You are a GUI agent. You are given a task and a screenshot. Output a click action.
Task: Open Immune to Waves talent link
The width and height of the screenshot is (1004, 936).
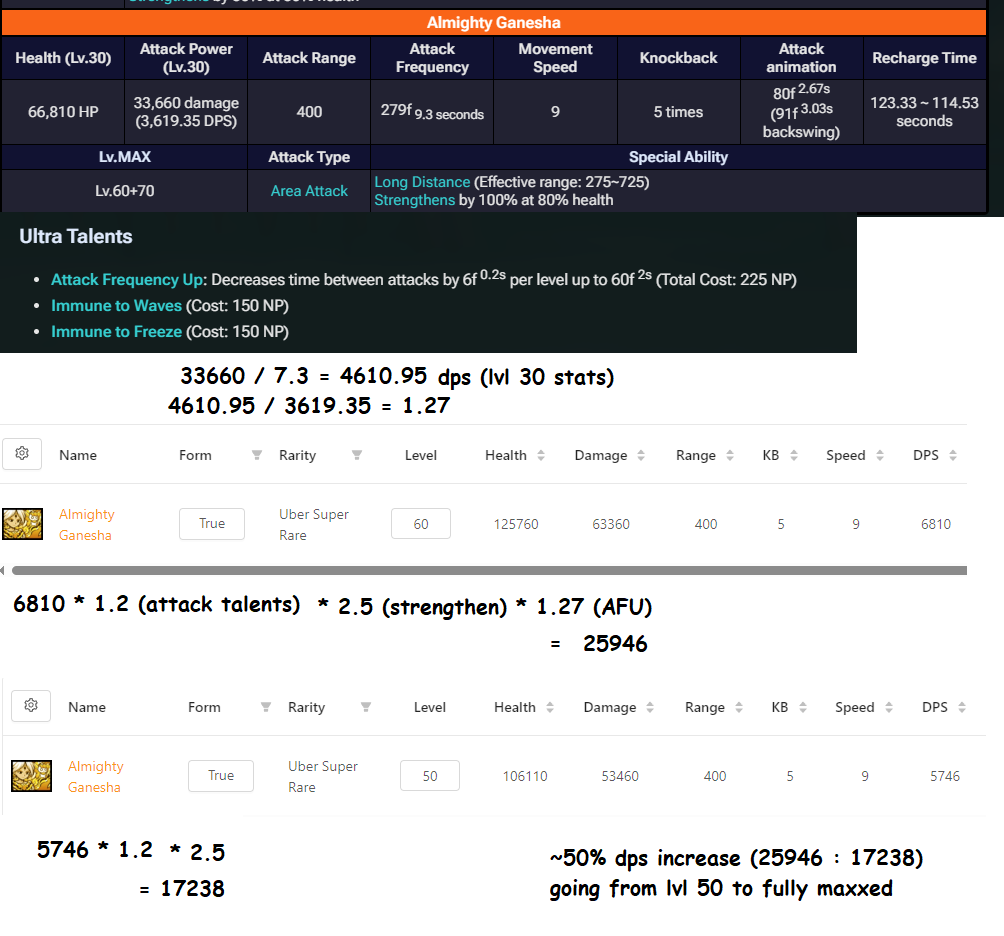[x=117, y=305]
